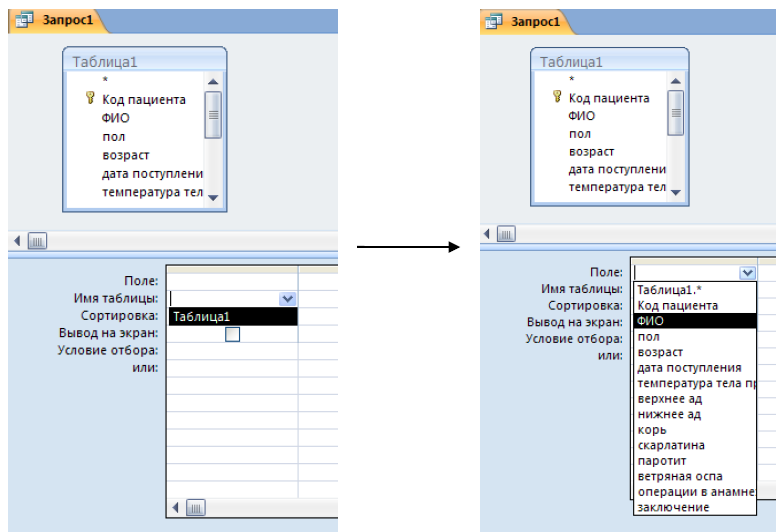Select пол in left Таблица1 field list
Image resolution: width=784 pixels, height=532 pixels.
pos(114,136)
